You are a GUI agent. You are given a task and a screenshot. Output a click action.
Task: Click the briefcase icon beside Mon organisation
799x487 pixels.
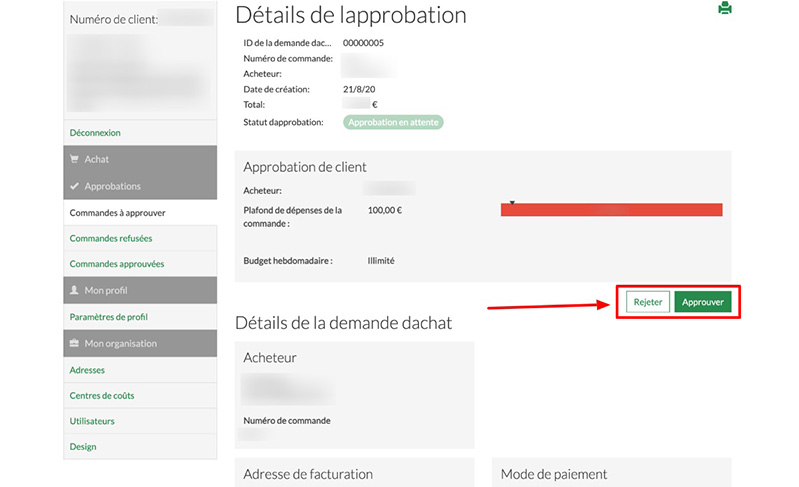click(x=74, y=343)
